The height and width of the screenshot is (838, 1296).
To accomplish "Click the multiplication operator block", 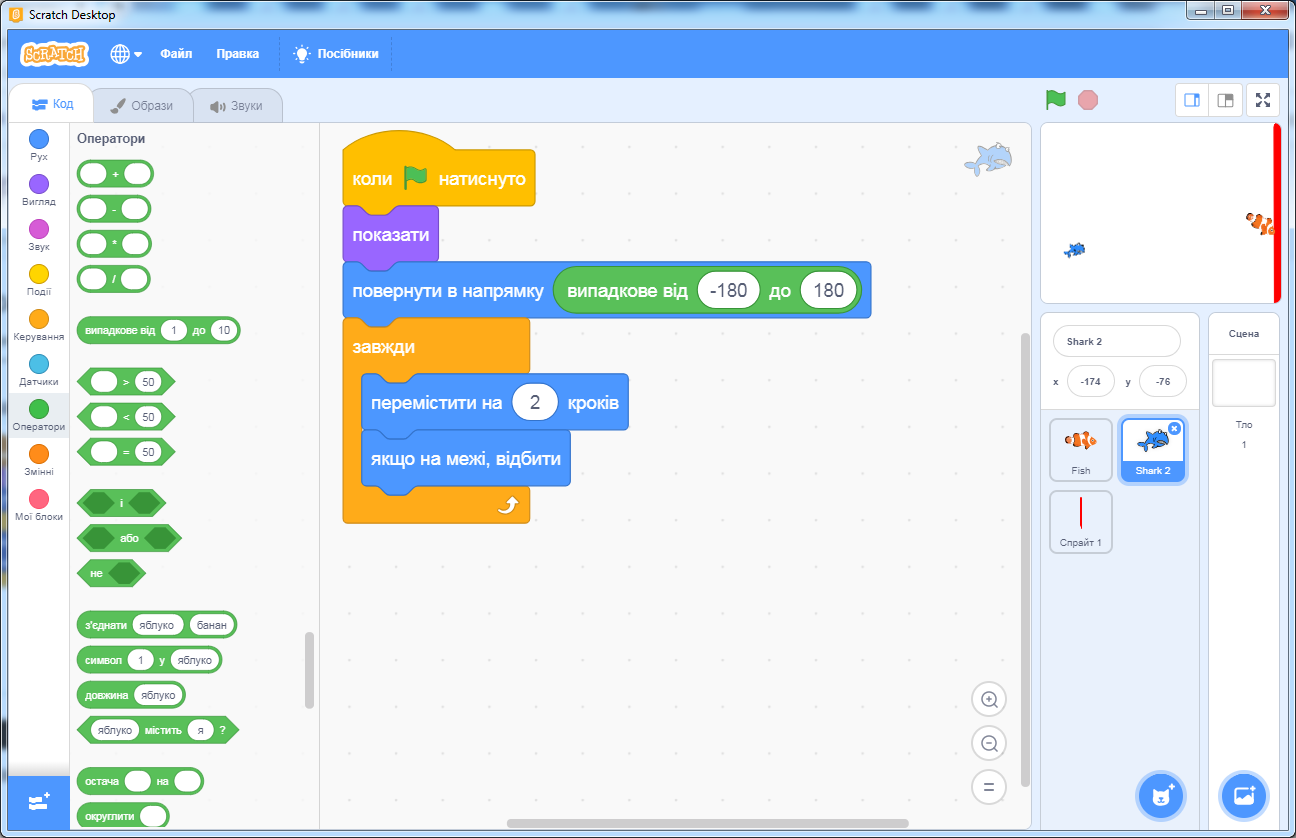I will tap(114, 244).
